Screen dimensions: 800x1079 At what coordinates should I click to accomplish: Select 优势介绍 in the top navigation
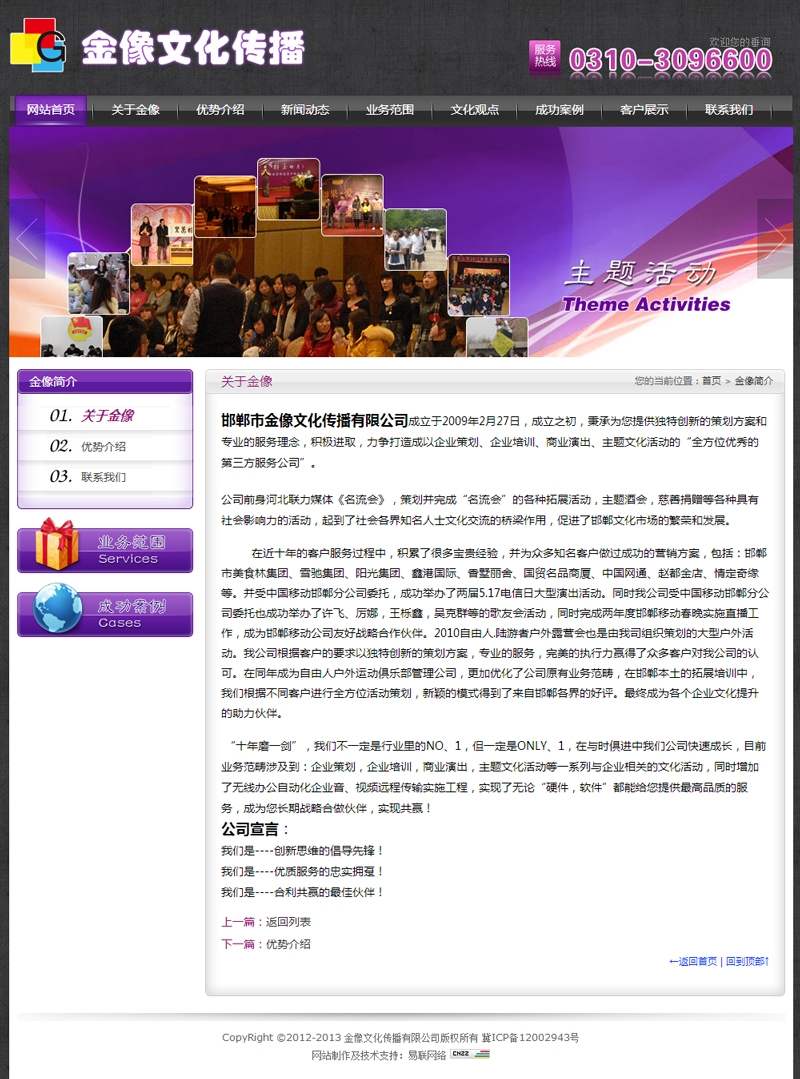coord(220,110)
